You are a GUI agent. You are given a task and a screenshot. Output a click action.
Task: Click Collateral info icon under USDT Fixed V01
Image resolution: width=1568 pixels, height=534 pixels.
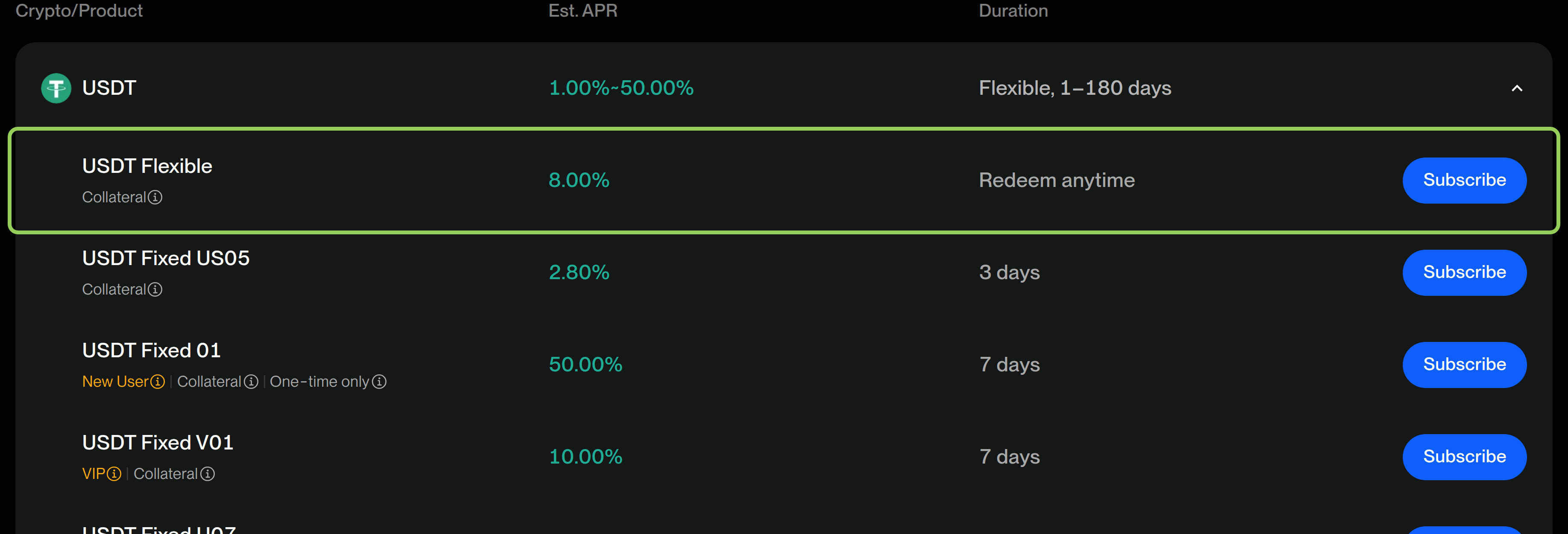click(x=208, y=474)
